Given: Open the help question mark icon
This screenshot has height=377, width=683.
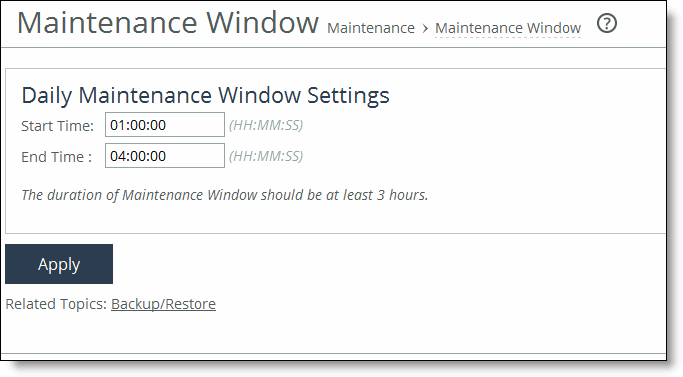Looking at the screenshot, I should tap(606, 24).
